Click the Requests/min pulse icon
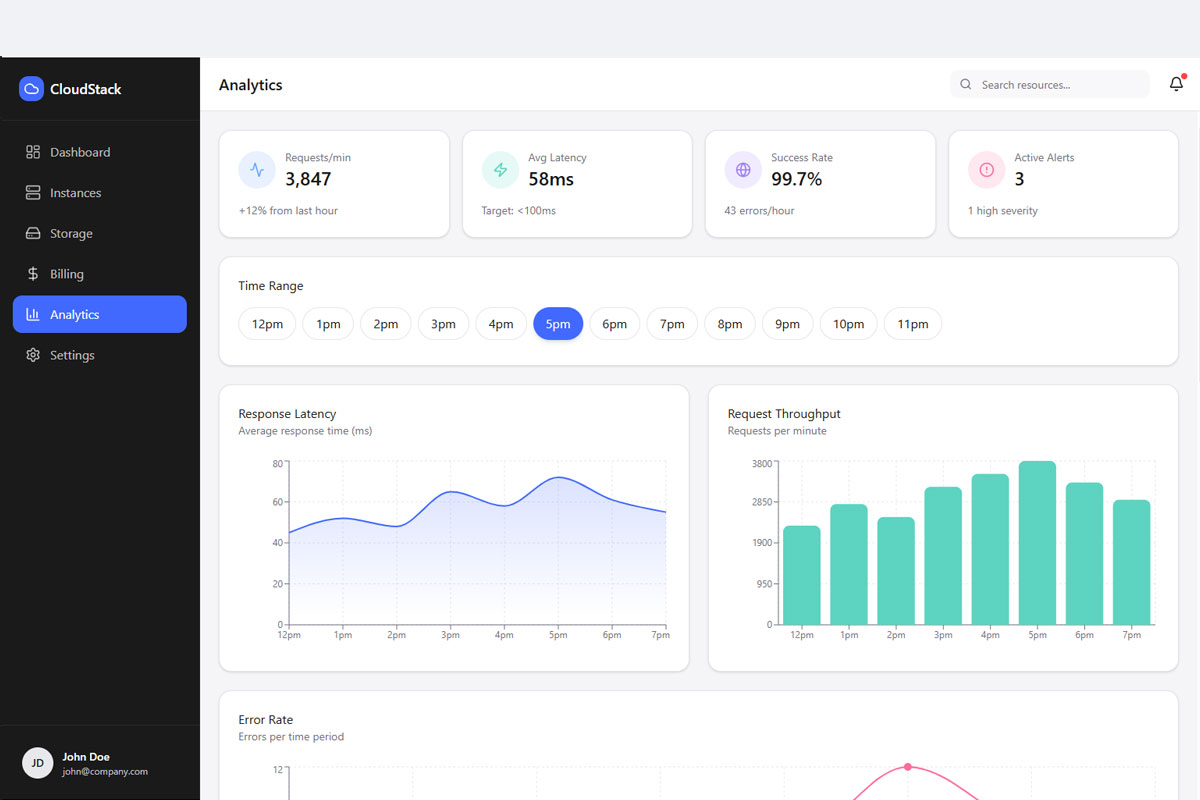The image size is (1200, 800). (x=257, y=170)
